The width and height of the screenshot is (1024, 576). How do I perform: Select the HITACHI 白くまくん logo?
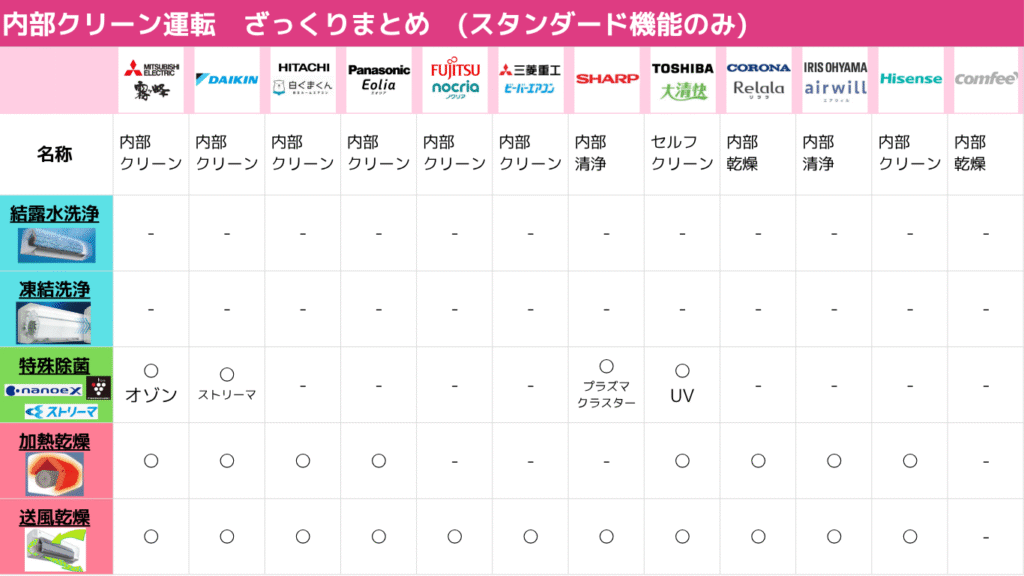pos(303,80)
